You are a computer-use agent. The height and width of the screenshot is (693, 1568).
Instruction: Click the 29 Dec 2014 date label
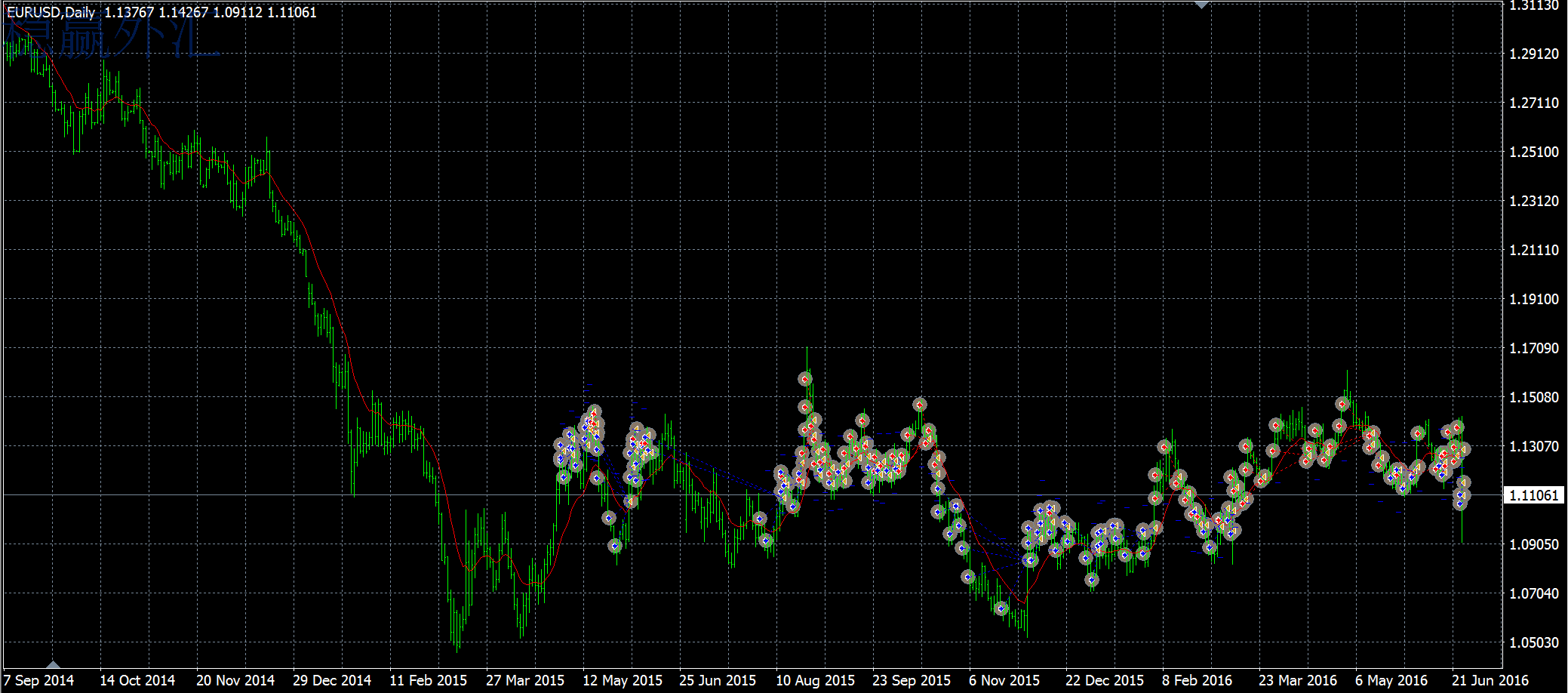332,680
